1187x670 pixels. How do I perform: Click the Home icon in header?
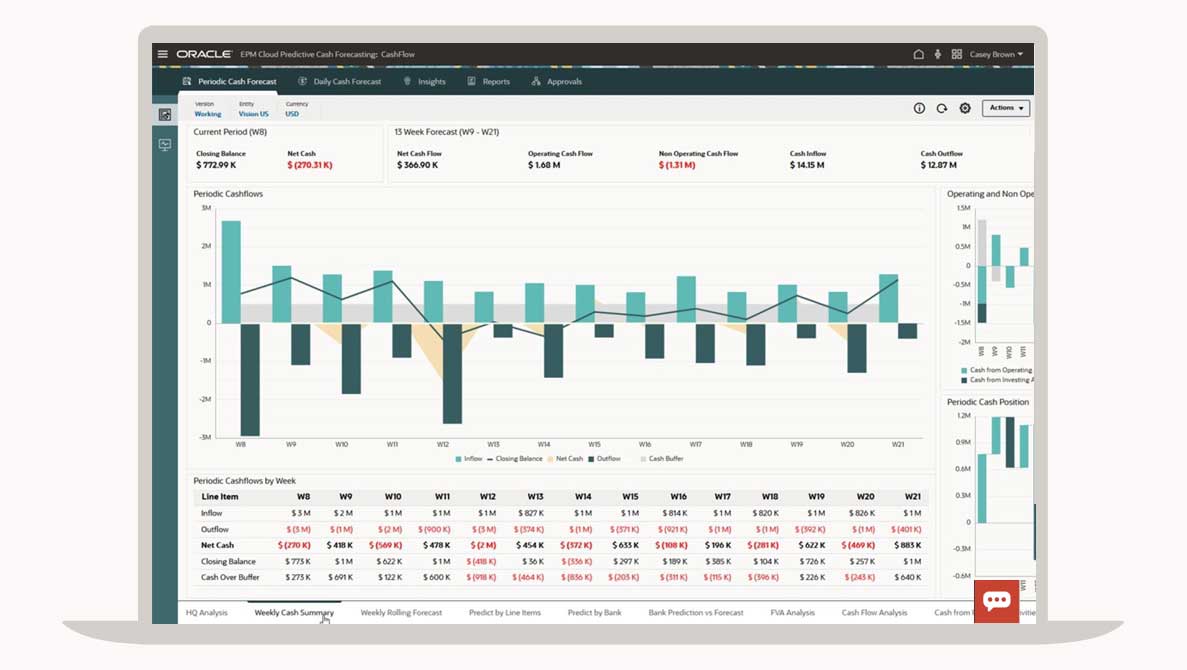(x=919, y=54)
